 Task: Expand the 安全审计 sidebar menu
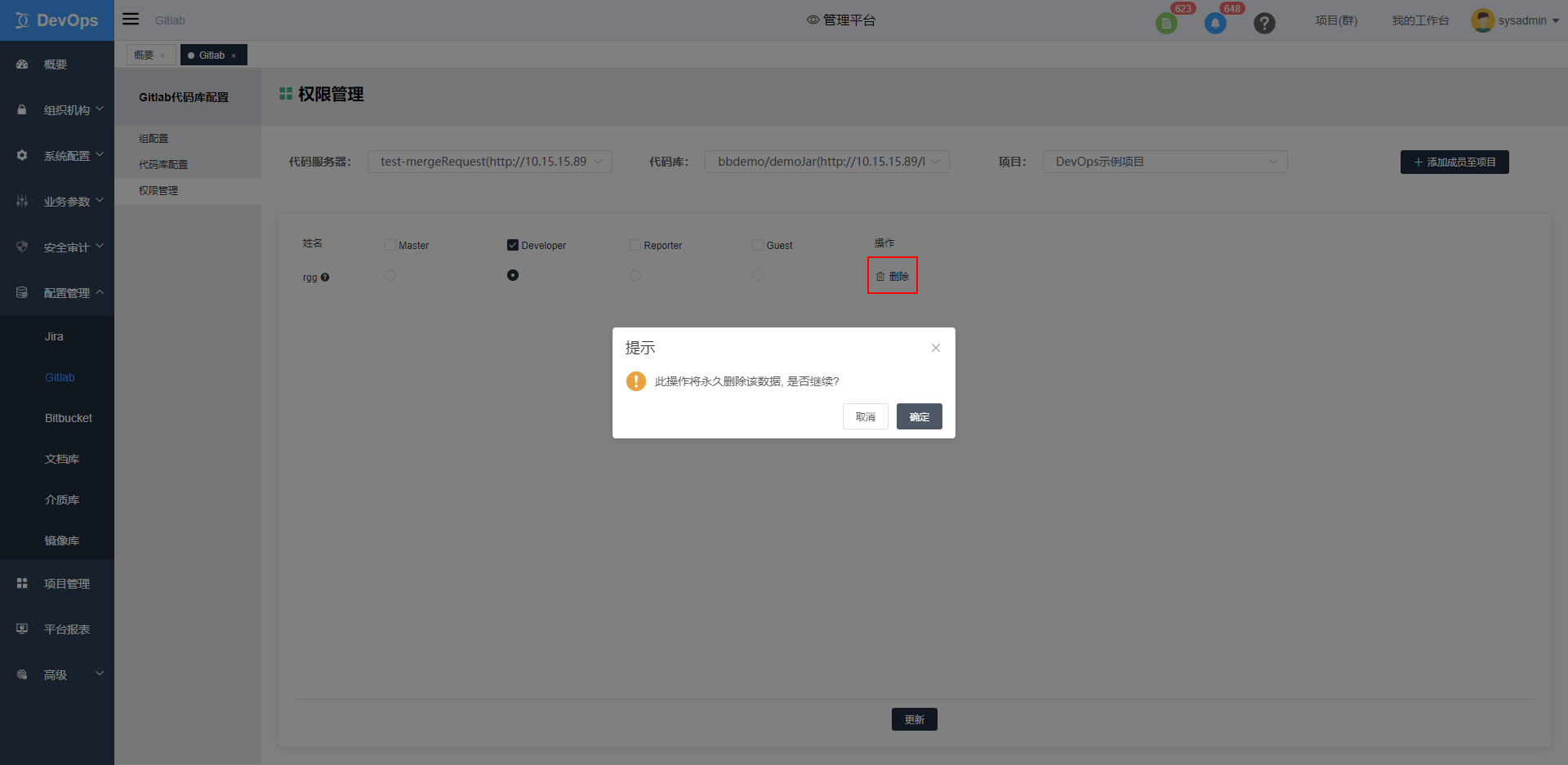coord(100,246)
